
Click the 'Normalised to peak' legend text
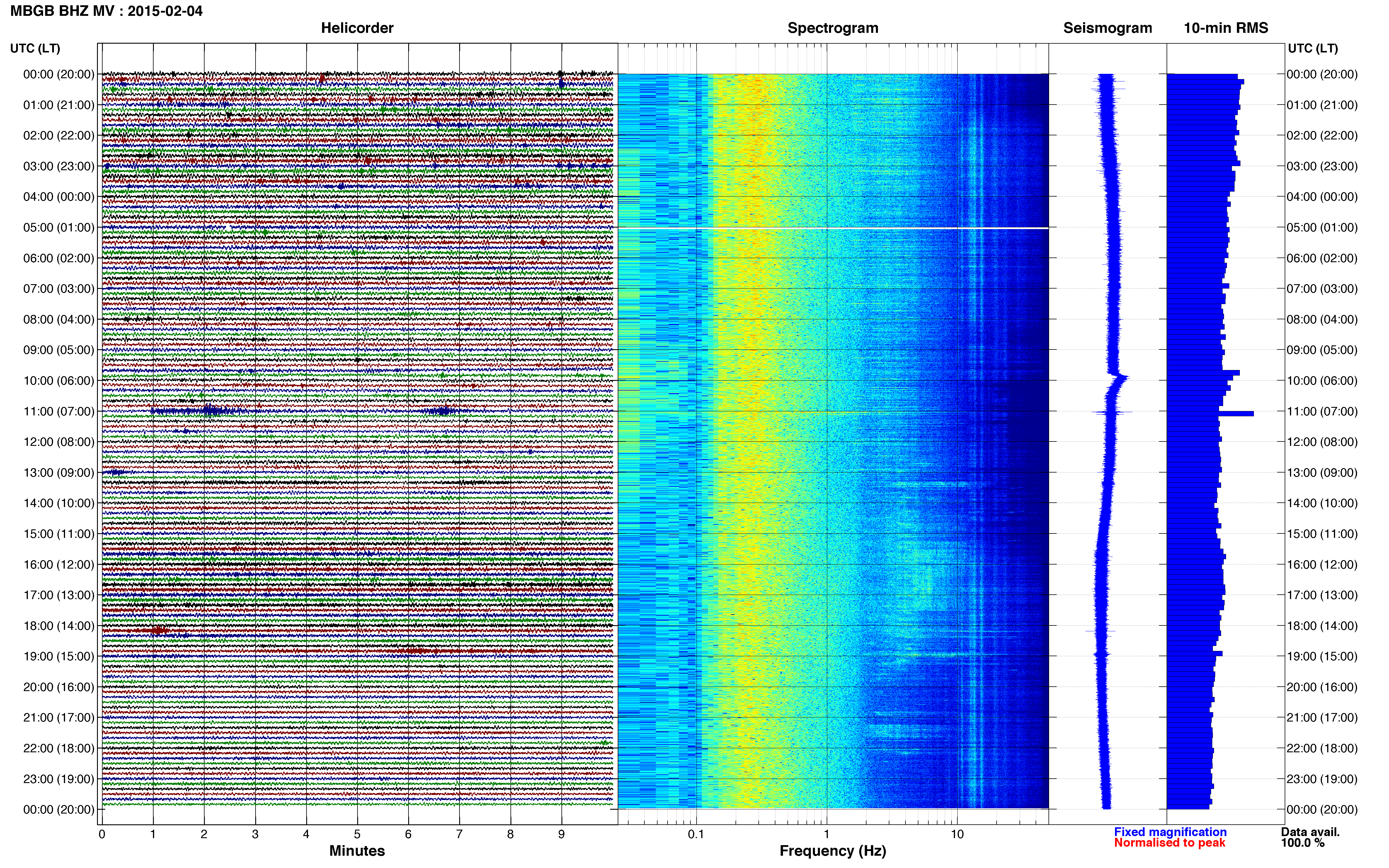click(1170, 843)
